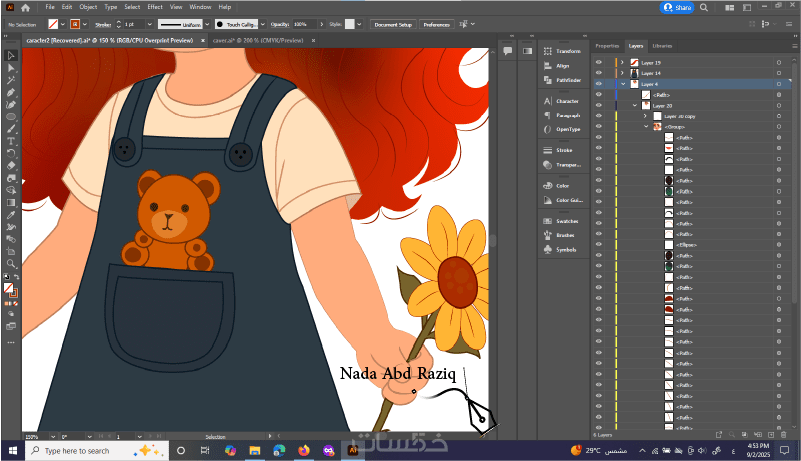Image resolution: width=801 pixels, height=461 pixels.
Task: Select the Zoom tool magnifier
Action: point(11,264)
